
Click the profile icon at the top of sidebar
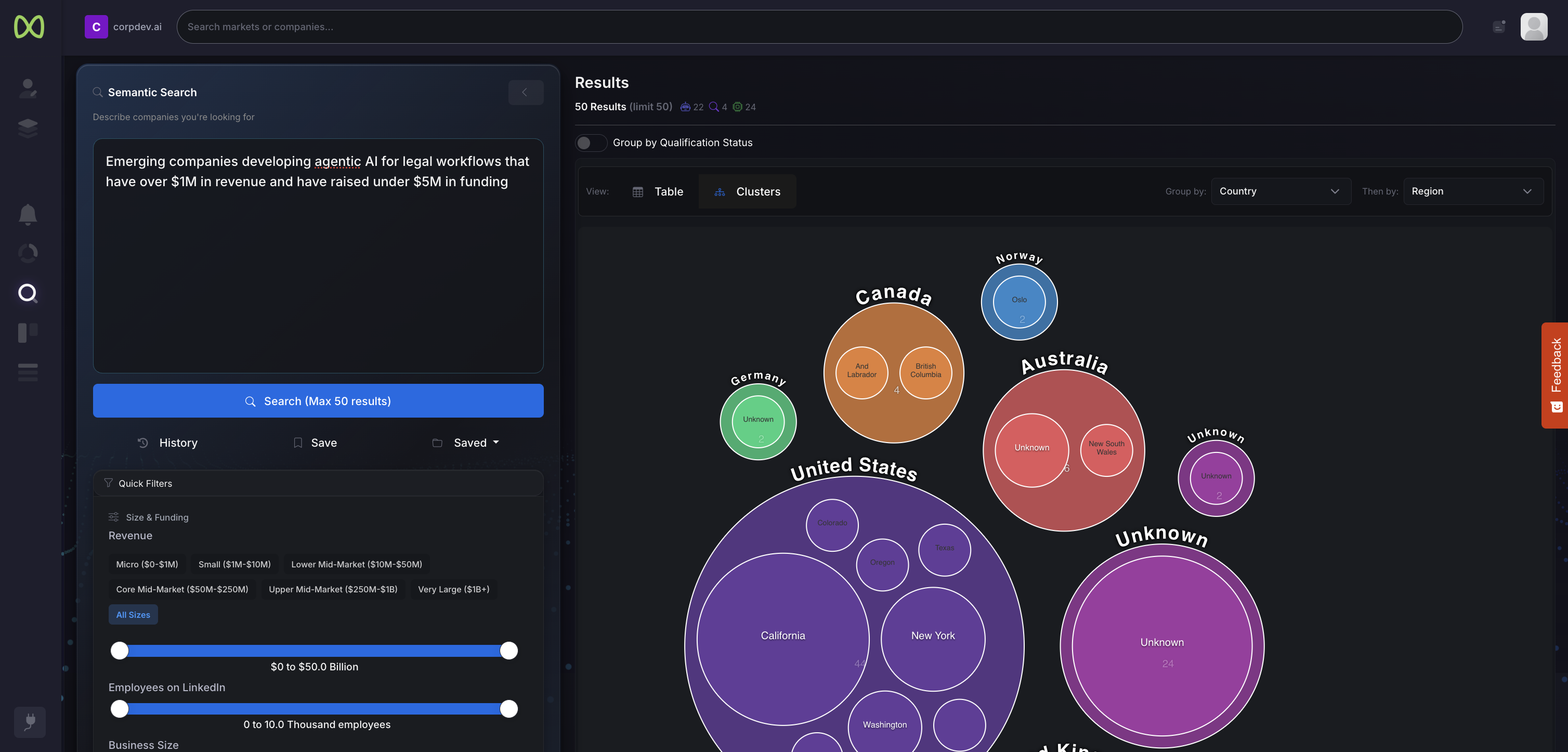pos(28,88)
